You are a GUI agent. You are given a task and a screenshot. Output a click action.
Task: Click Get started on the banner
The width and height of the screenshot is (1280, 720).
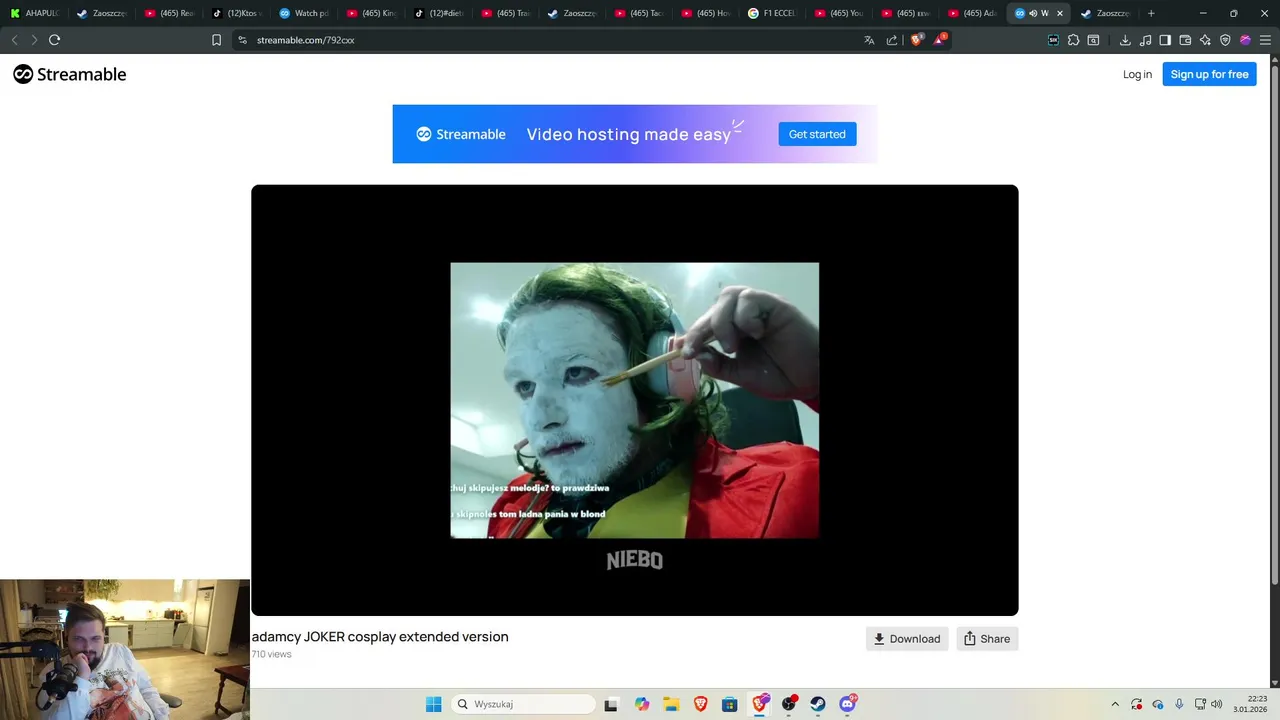[x=817, y=134]
